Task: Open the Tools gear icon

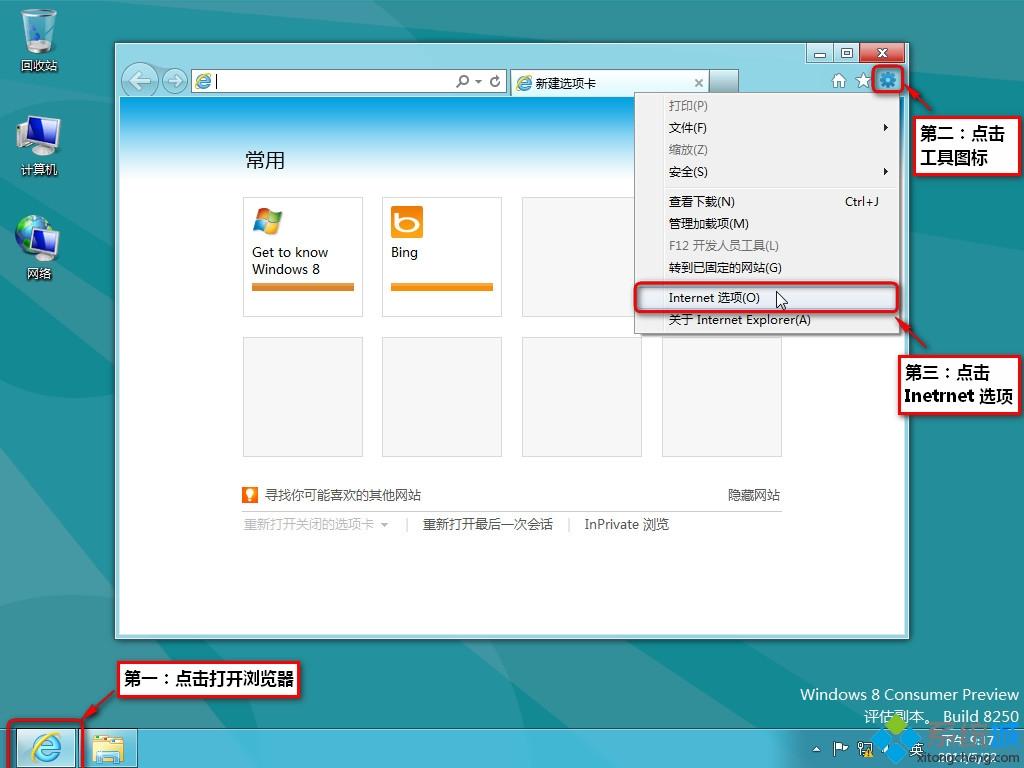Action: click(888, 80)
